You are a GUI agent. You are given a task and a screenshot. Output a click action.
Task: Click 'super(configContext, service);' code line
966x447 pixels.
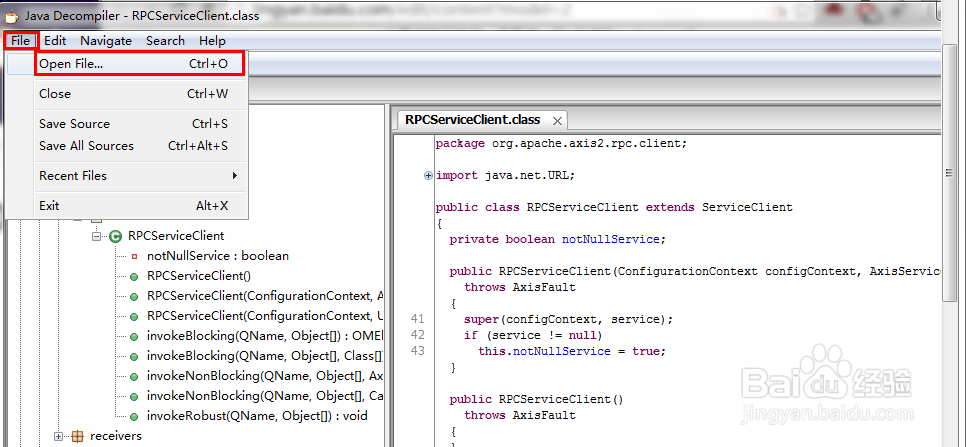click(x=569, y=320)
